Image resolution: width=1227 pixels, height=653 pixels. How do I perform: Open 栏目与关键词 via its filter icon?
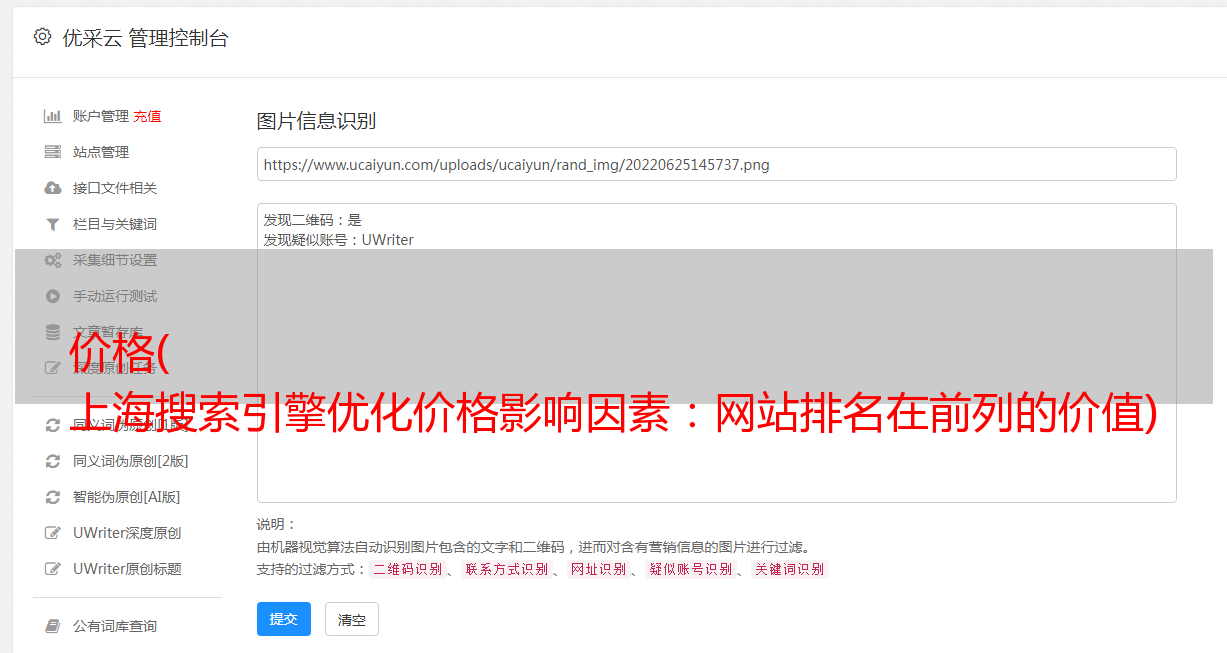point(53,224)
